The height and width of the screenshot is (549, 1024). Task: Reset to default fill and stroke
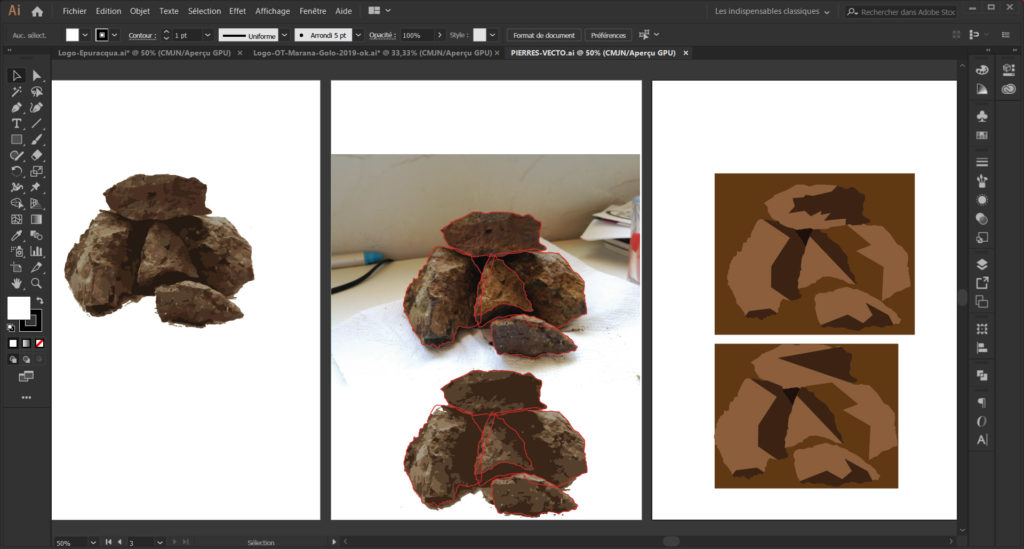[x=11, y=326]
